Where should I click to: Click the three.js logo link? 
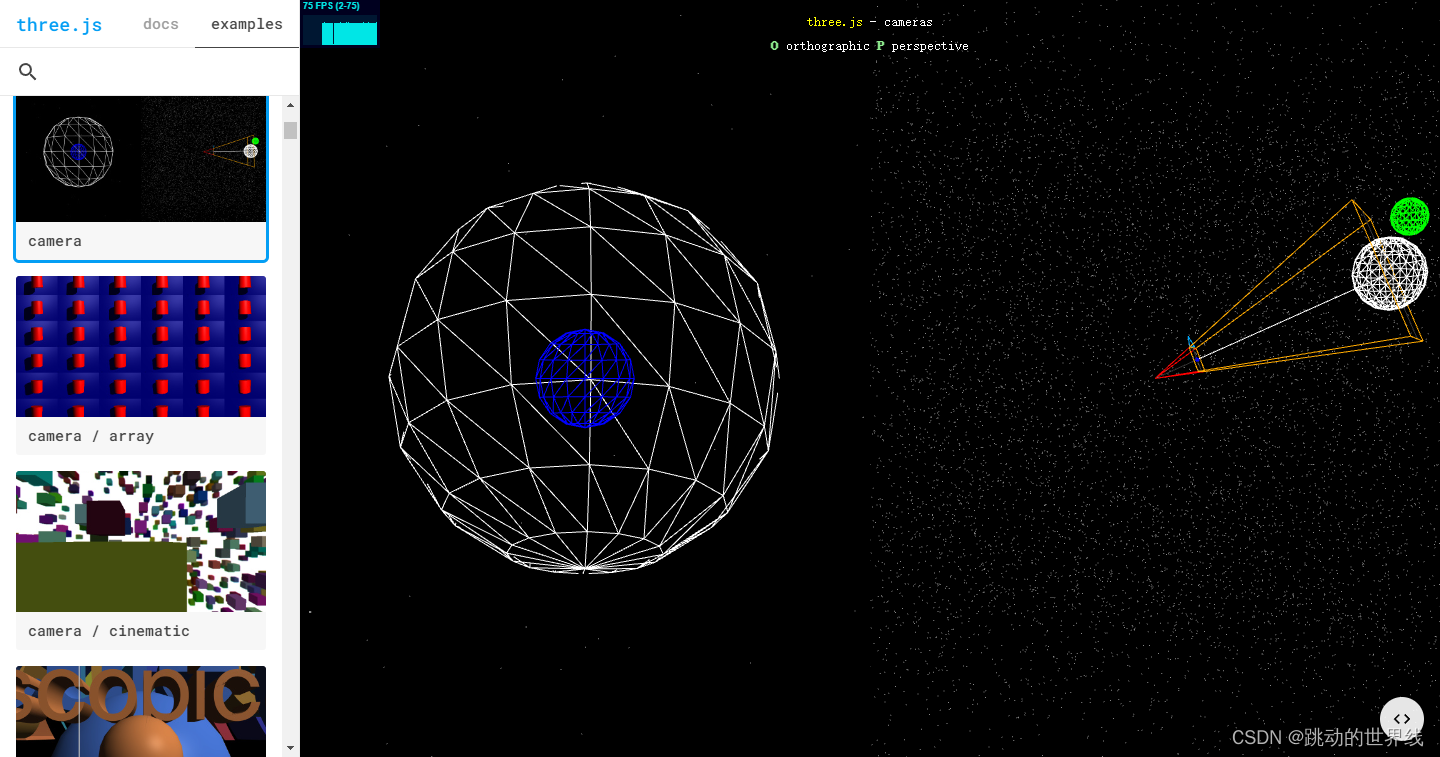point(59,25)
